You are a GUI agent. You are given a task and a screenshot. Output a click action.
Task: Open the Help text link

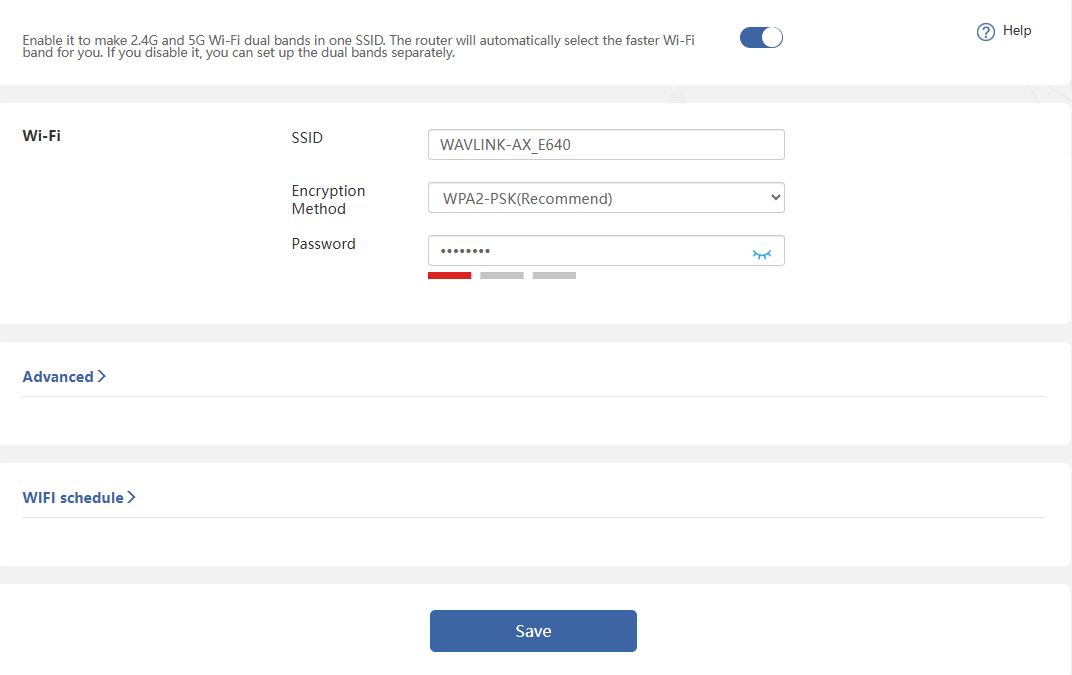click(1017, 31)
